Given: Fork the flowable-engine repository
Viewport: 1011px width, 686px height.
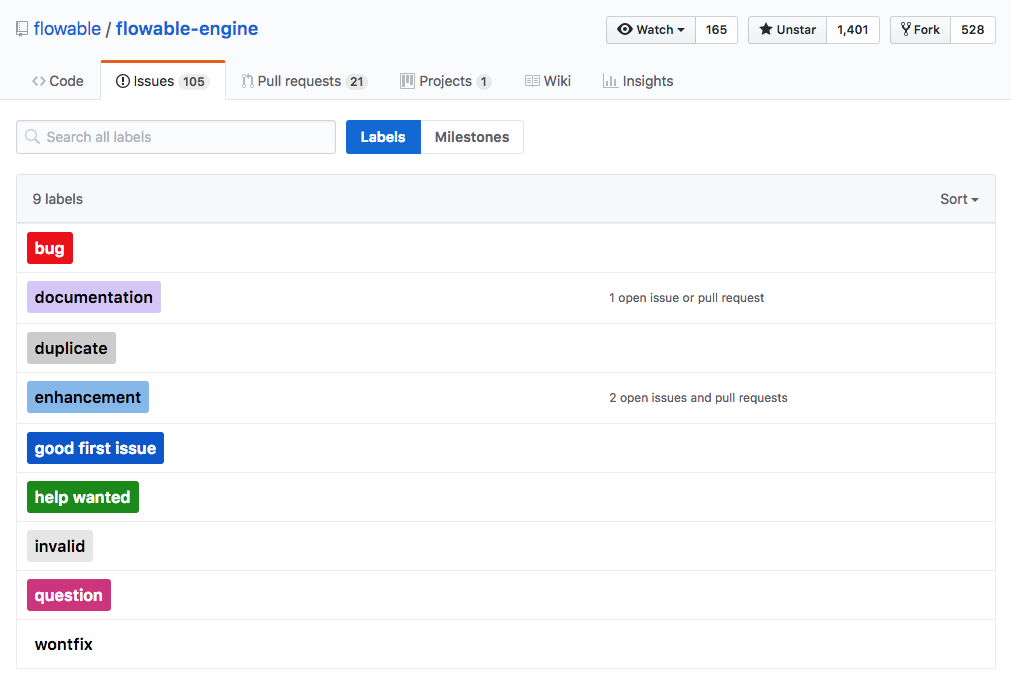Looking at the screenshot, I should pyautogui.click(x=920, y=30).
